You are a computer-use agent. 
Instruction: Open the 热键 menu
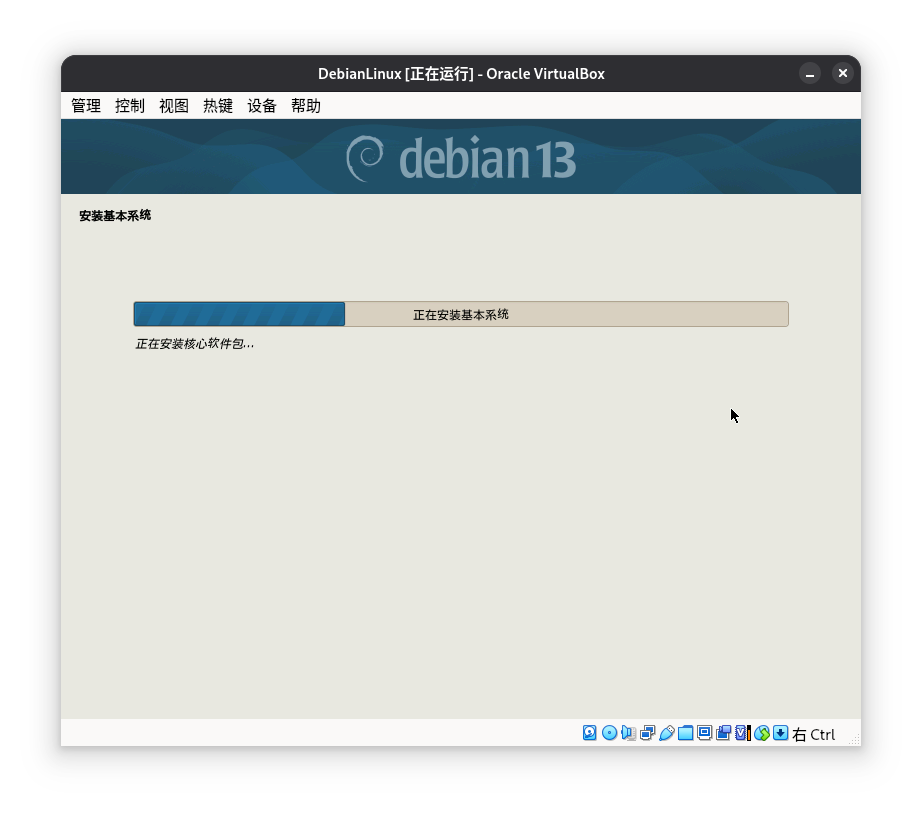pos(218,106)
